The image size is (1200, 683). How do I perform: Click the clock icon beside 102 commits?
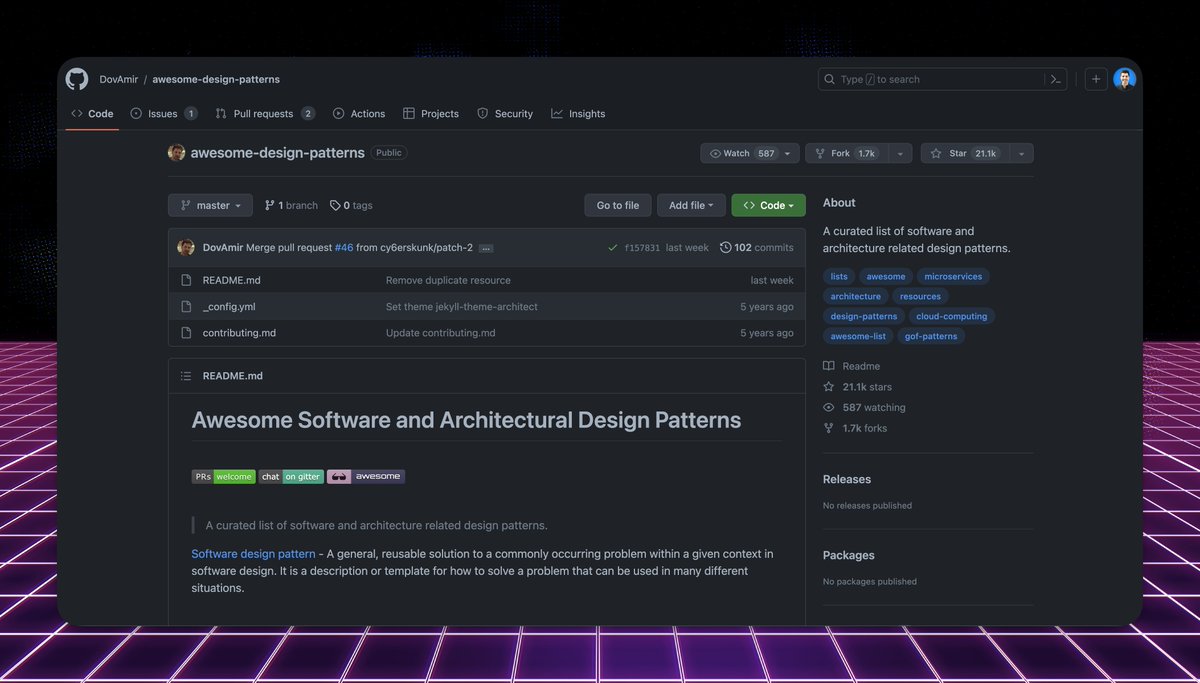[x=725, y=246]
